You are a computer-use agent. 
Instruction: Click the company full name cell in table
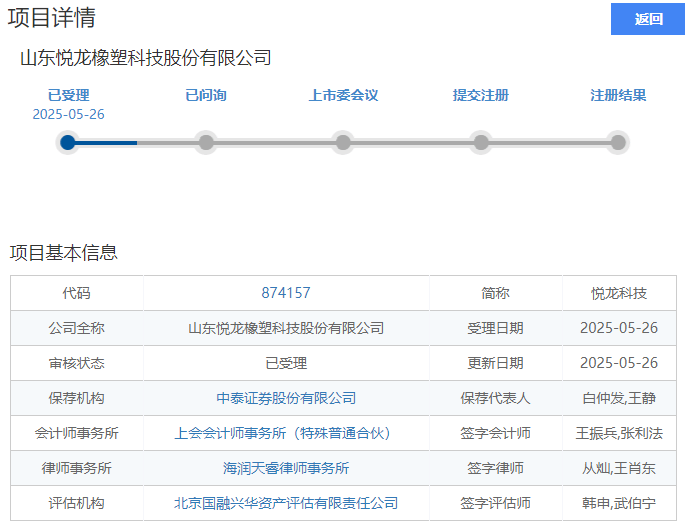[x=286, y=328]
